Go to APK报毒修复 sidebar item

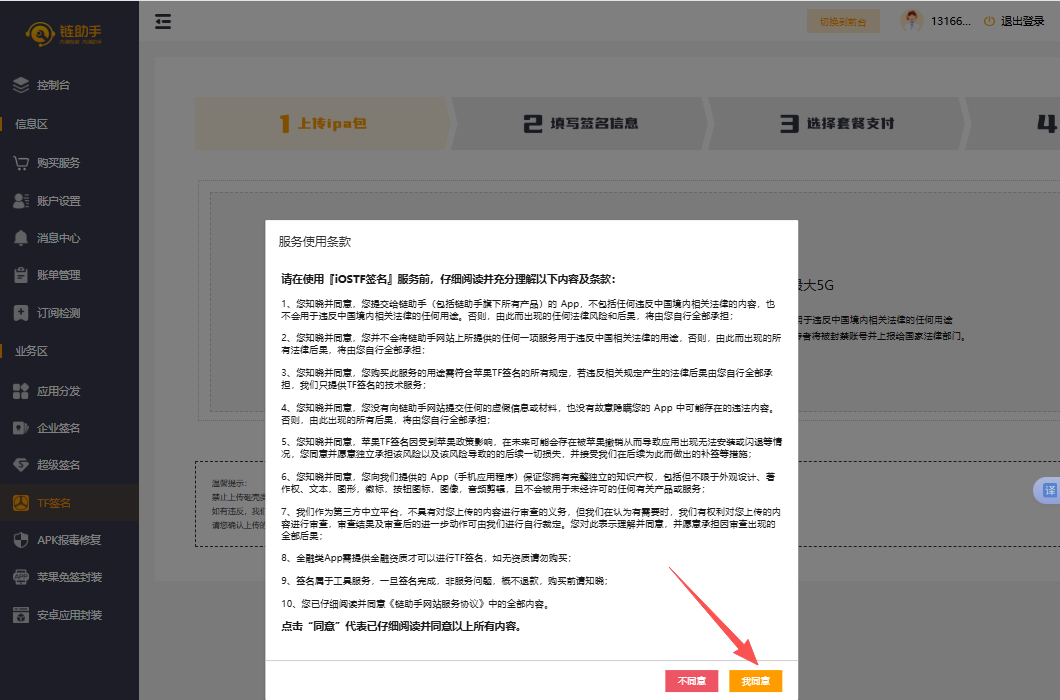click(x=68, y=540)
